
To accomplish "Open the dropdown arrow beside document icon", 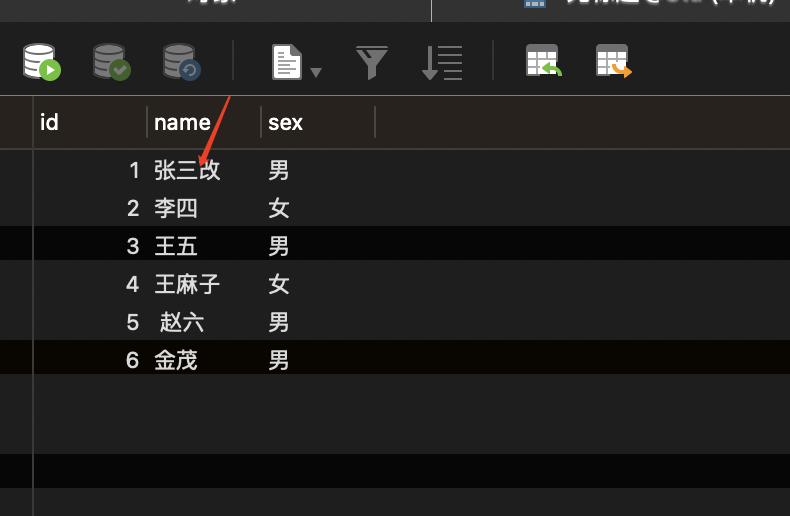I will coord(316,72).
